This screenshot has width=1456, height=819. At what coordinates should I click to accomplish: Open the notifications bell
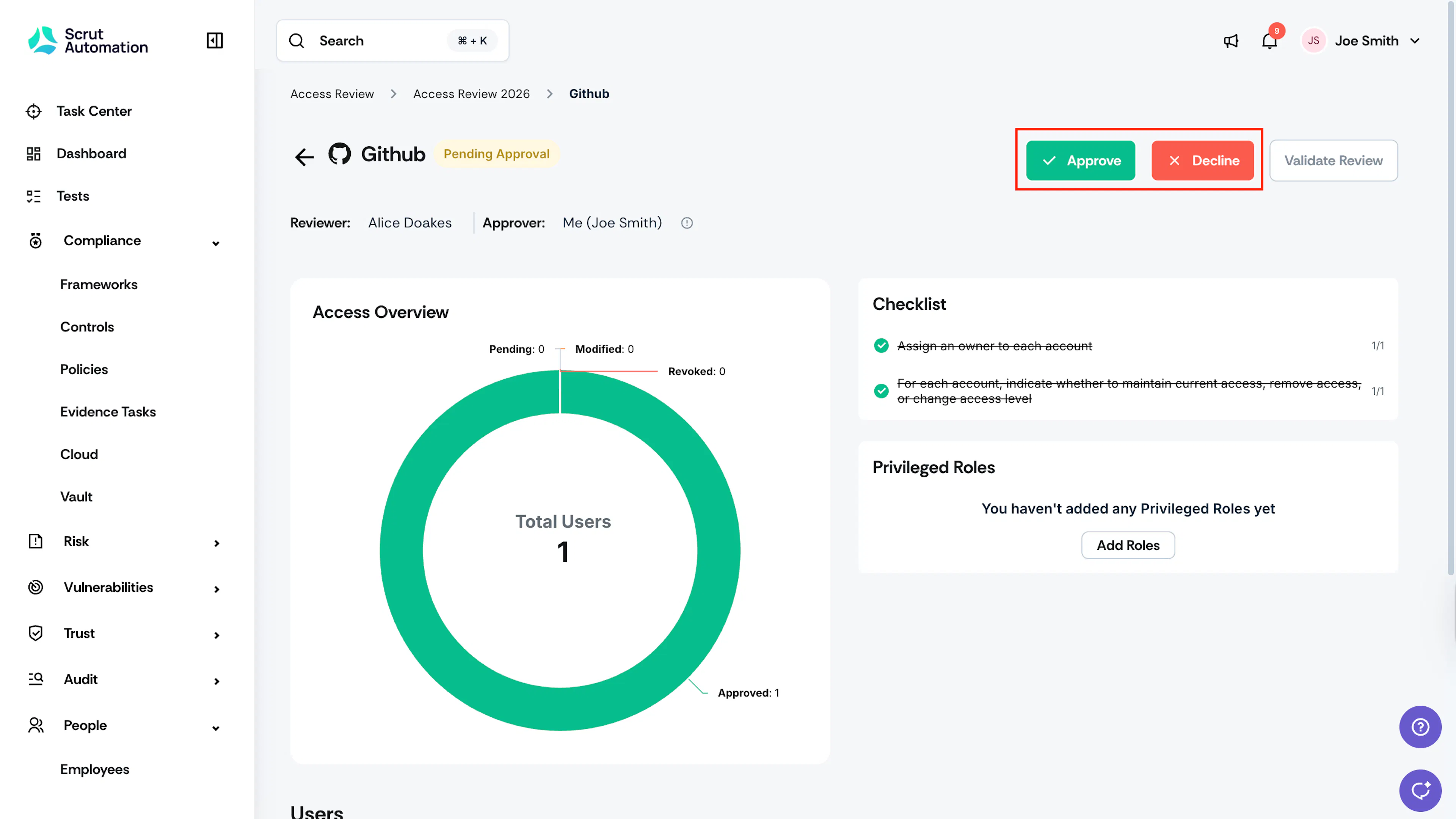click(x=1269, y=41)
